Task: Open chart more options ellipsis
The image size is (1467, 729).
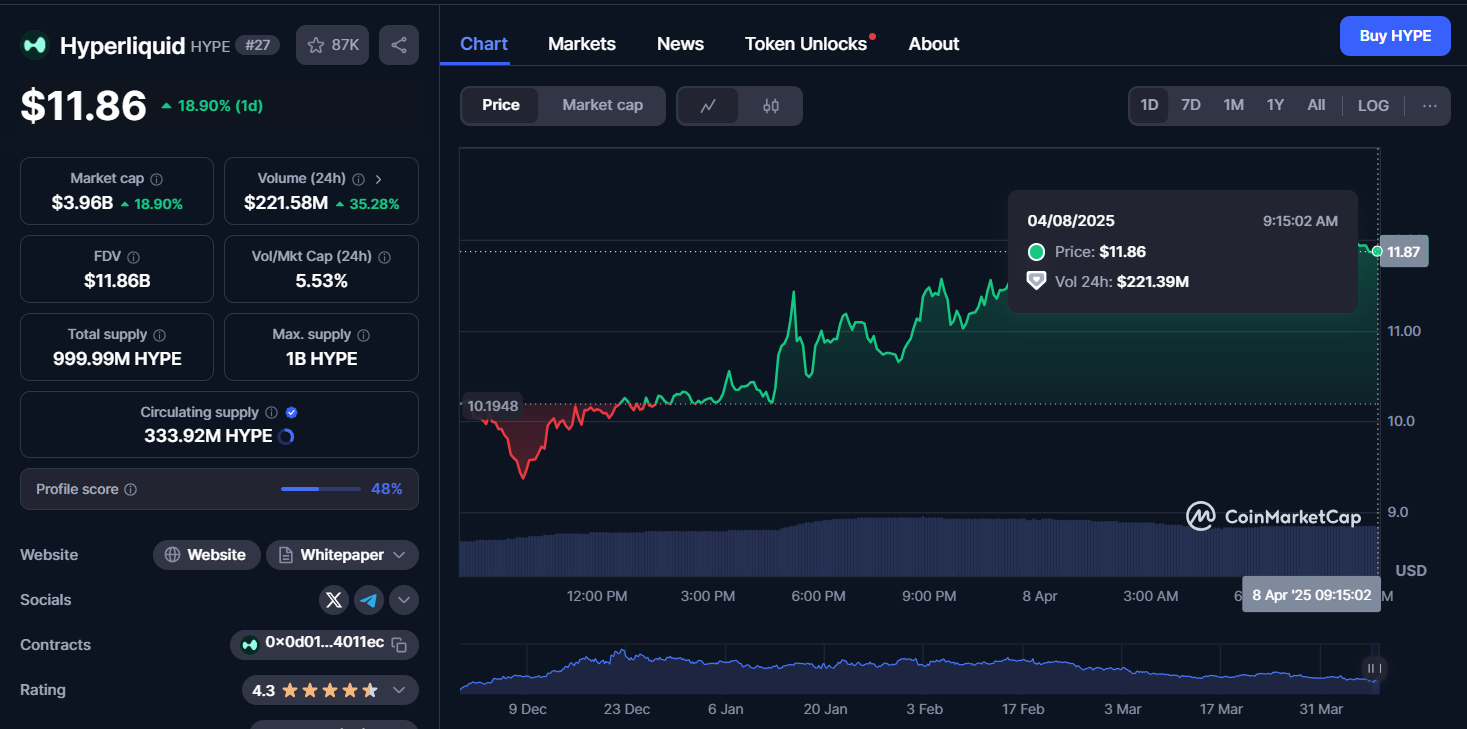Action: pos(1430,105)
